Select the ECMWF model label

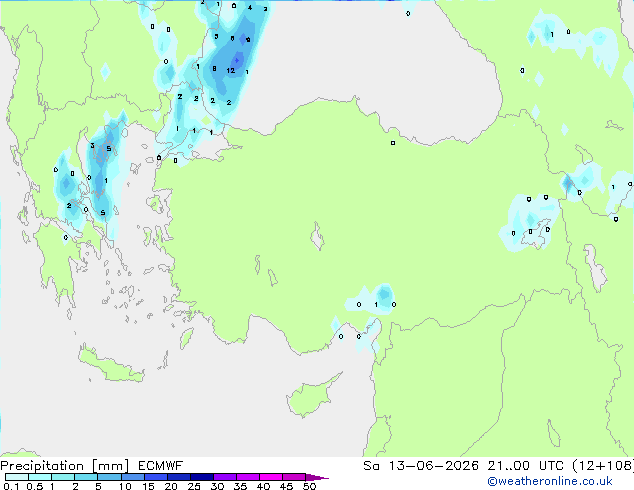click(x=161, y=466)
